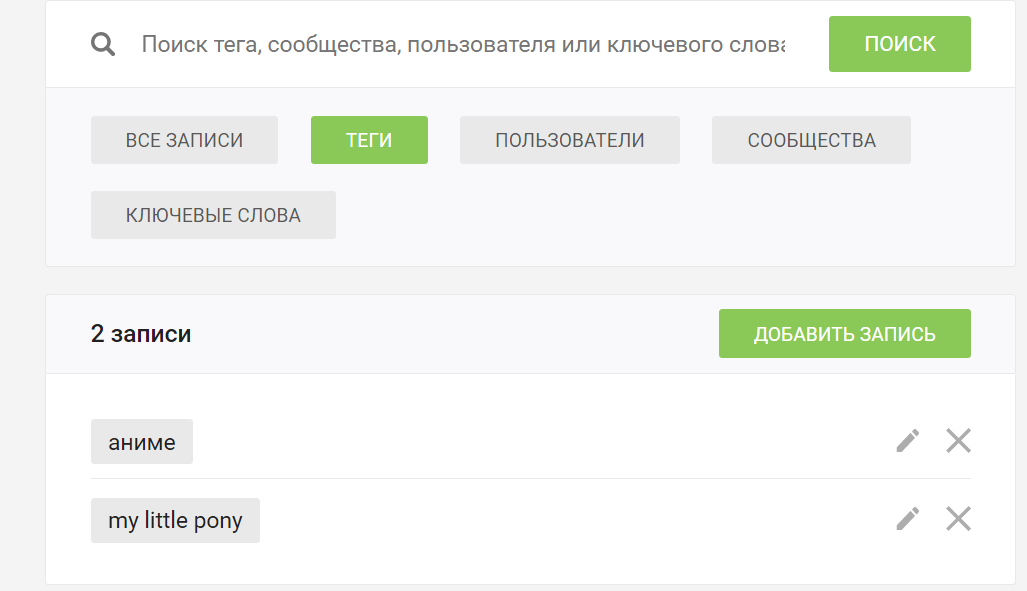1027x591 pixels.
Task: Choose the КЛЮЧЕВЫЕ СЛОВА filter
Action: coord(213,215)
